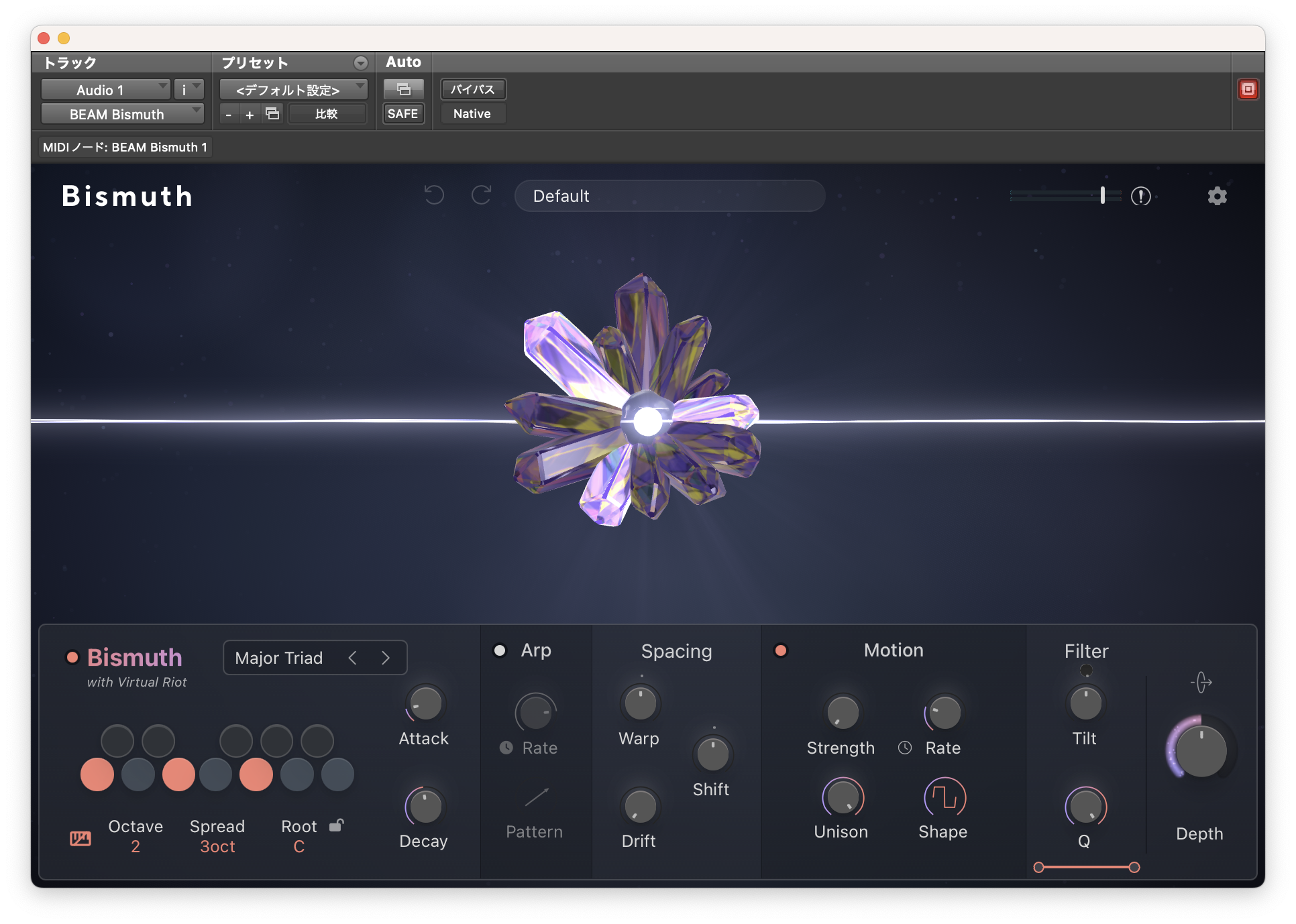Viewport: 1296px width, 924px height.
Task: Open the Major Triad chord dropdown
Action: point(279,658)
